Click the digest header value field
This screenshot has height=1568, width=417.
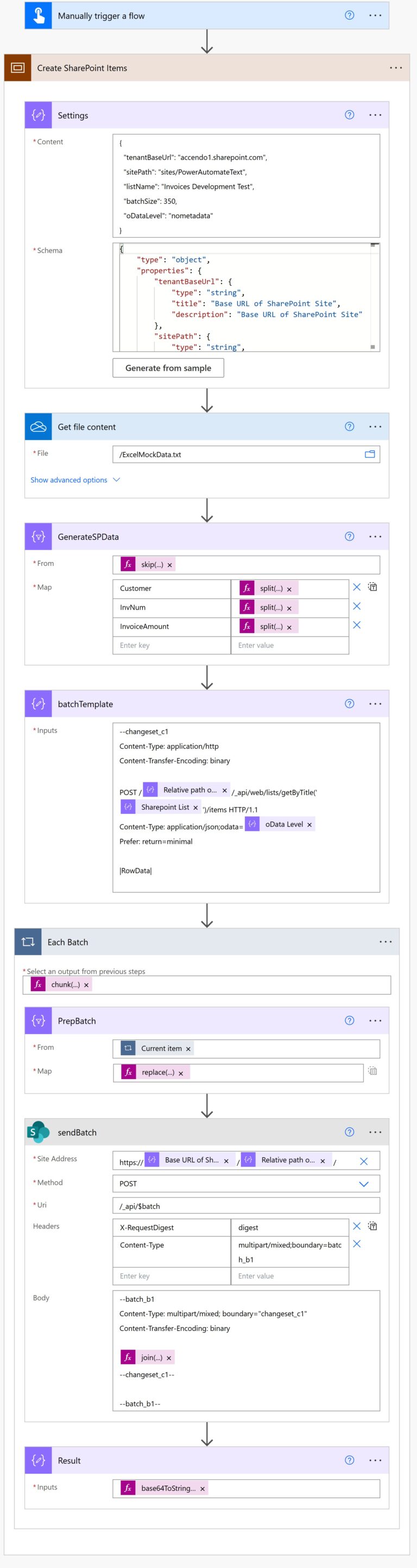[290, 1228]
